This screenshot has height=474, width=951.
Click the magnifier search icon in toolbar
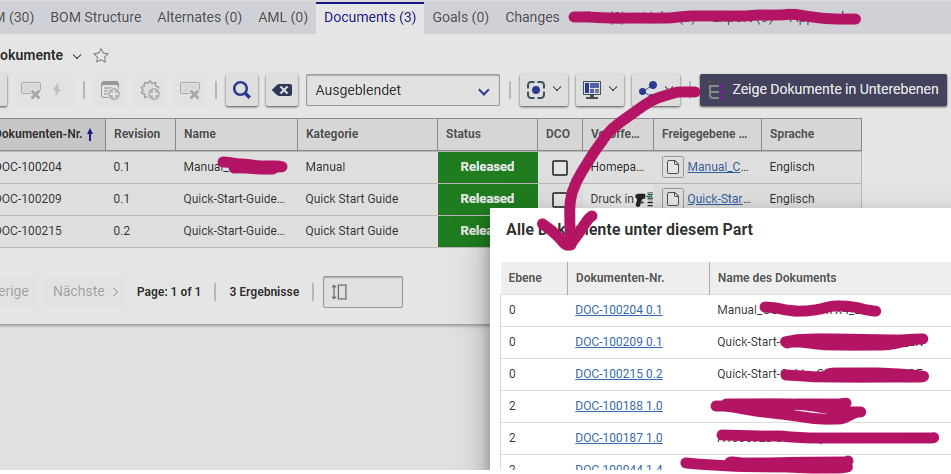coord(241,90)
